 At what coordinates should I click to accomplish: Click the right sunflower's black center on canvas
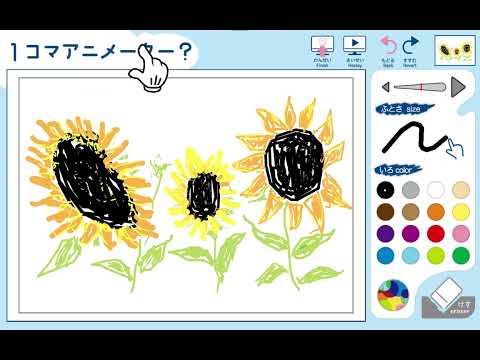click(x=294, y=165)
